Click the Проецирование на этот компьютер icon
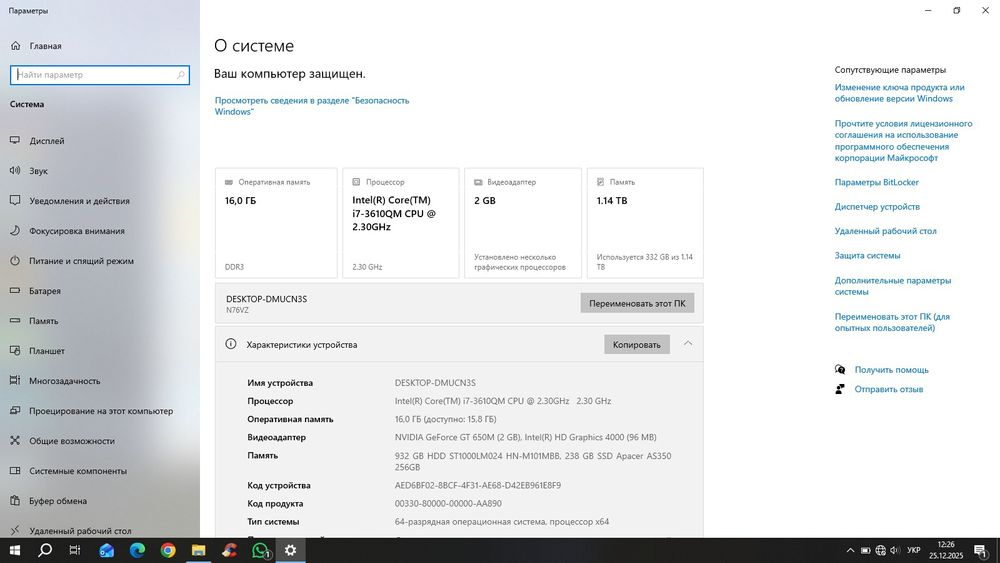This screenshot has width=1000, height=563. (x=15, y=411)
